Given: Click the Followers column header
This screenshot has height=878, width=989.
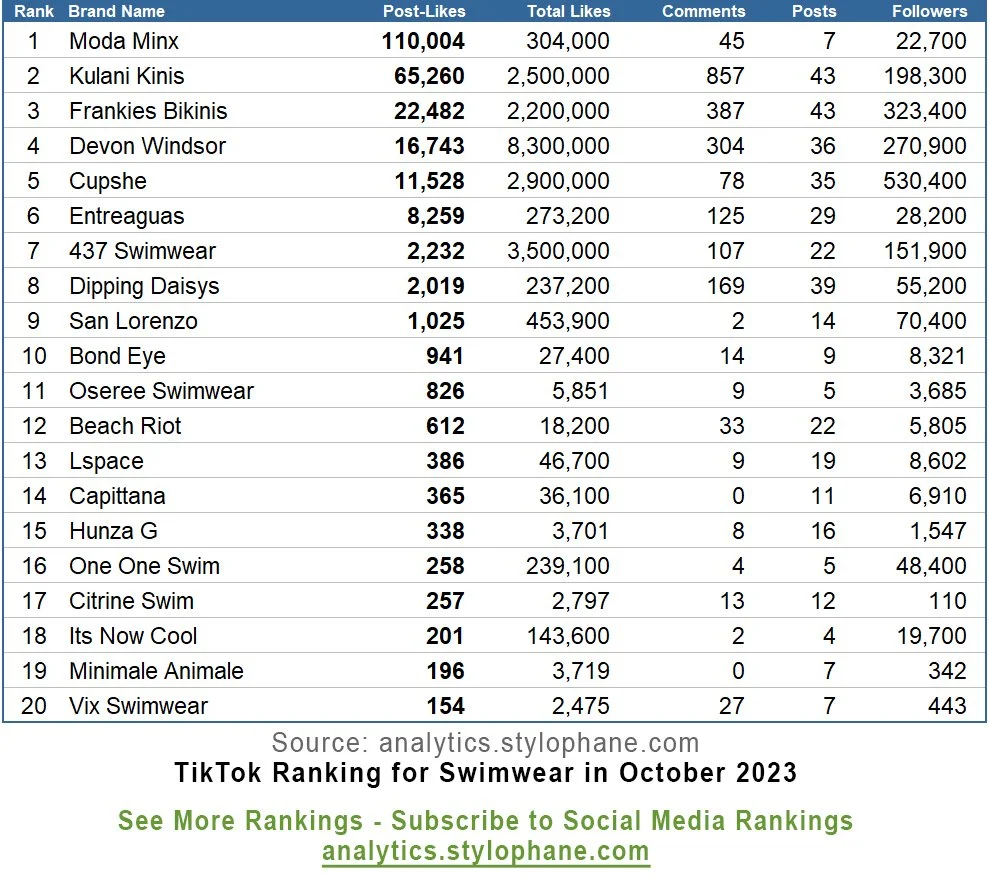Looking at the screenshot, I should pyautogui.click(x=929, y=11).
